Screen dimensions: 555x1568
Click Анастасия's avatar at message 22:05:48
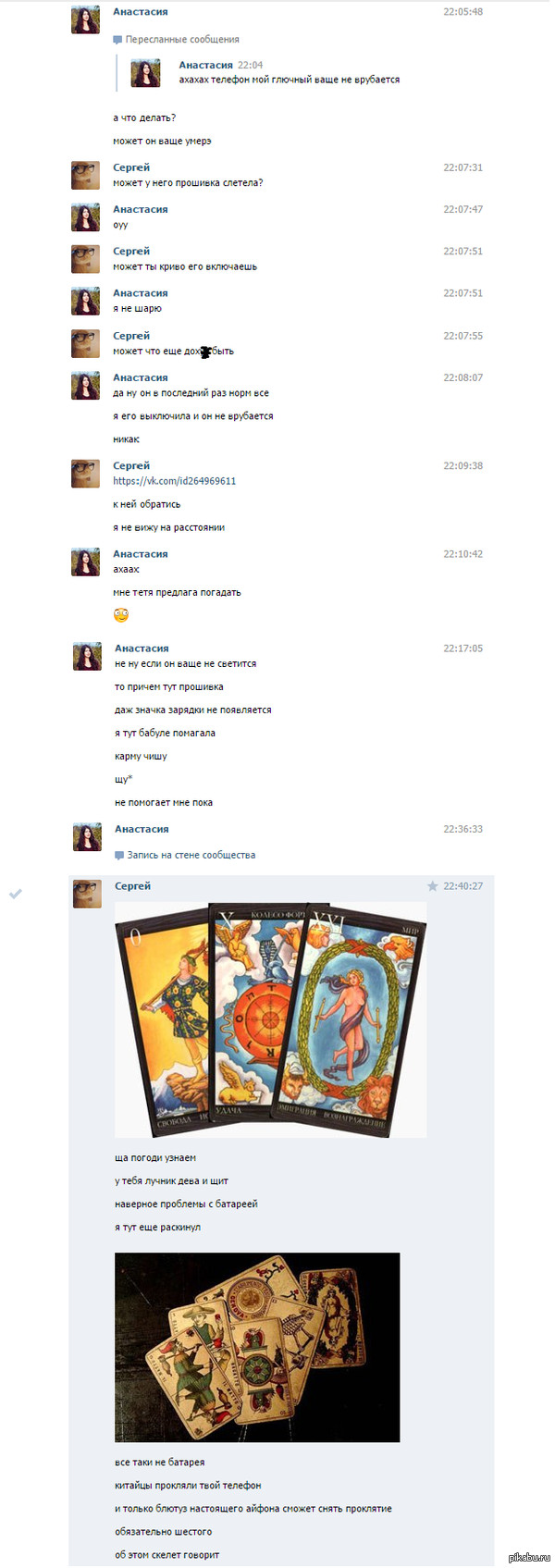(86, 19)
